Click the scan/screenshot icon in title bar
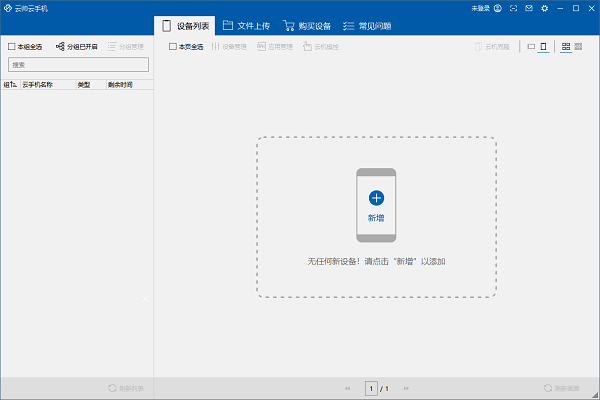600x400 pixels. pos(513,8)
